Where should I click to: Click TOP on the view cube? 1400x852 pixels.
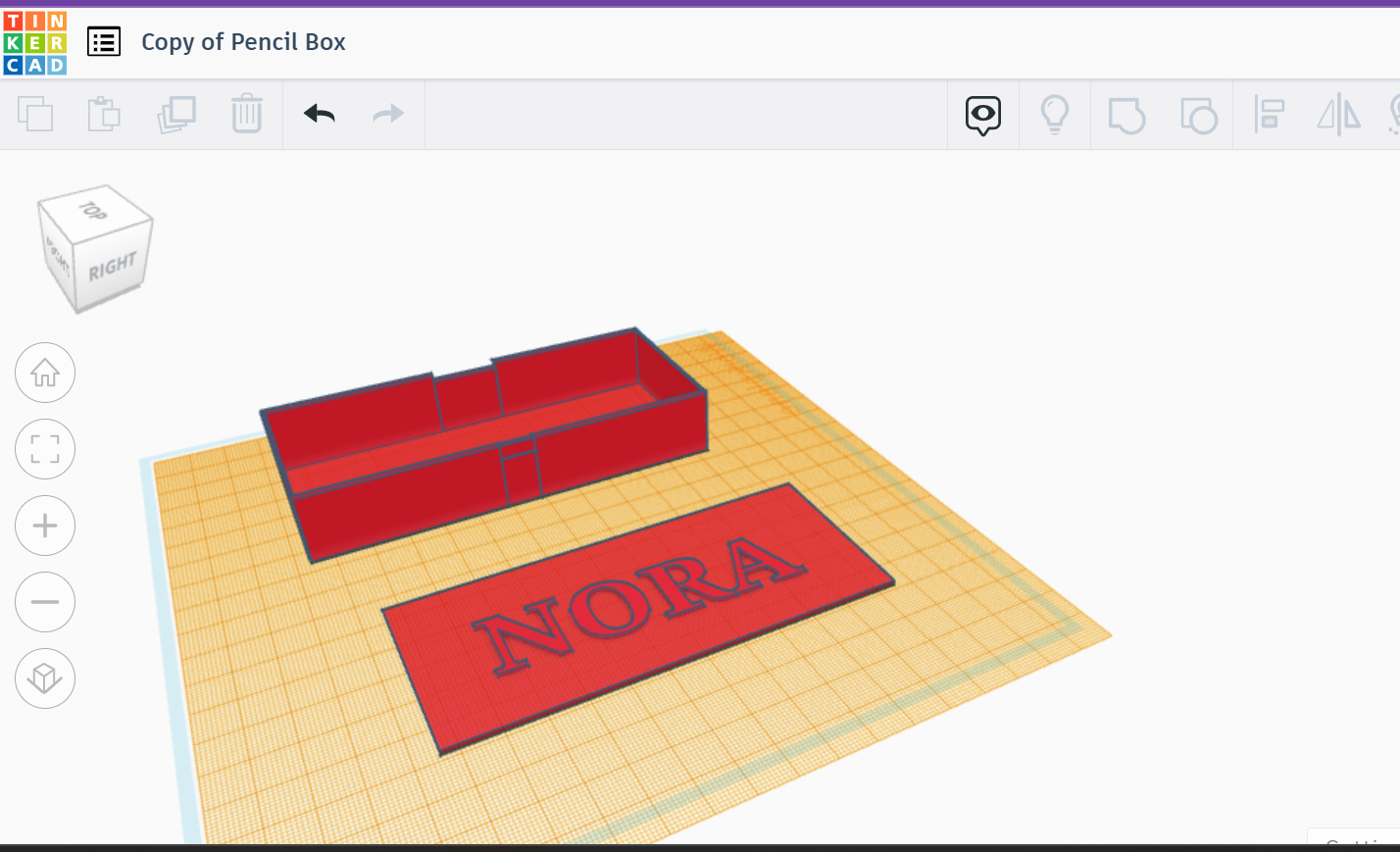pyautogui.click(x=94, y=209)
